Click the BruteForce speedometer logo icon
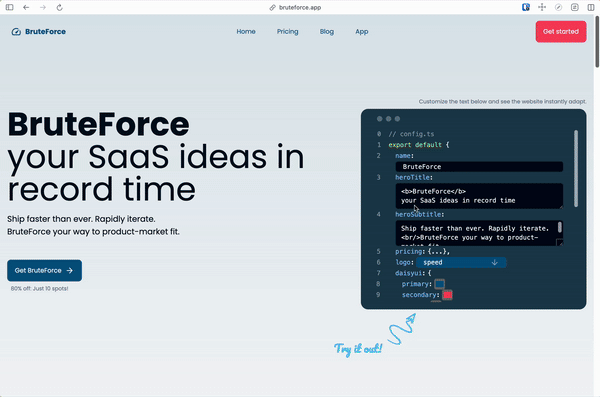The width and height of the screenshot is (600, 397). coord(16,32)
